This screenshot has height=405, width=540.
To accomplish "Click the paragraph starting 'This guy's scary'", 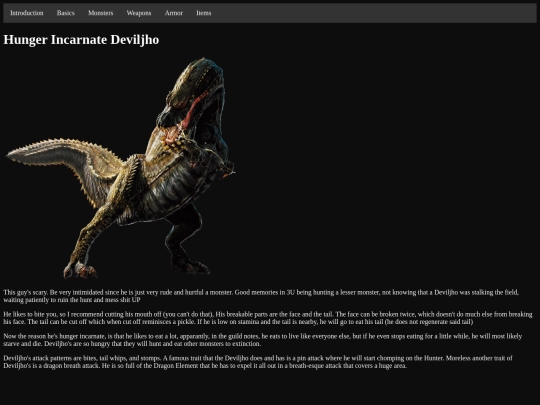I will [261, 296].
